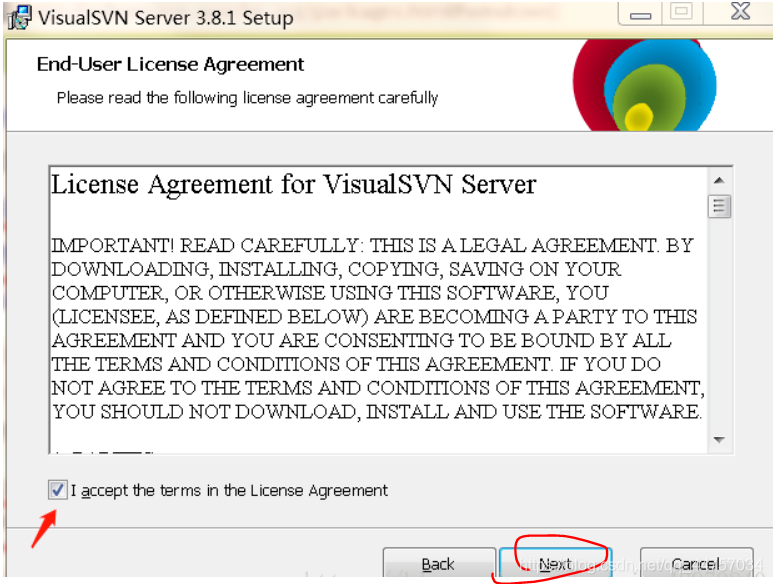Screen dimensions: 773x584
Task: Click the VisualSVN colorful logo graphic
Action: pos(644,85)
